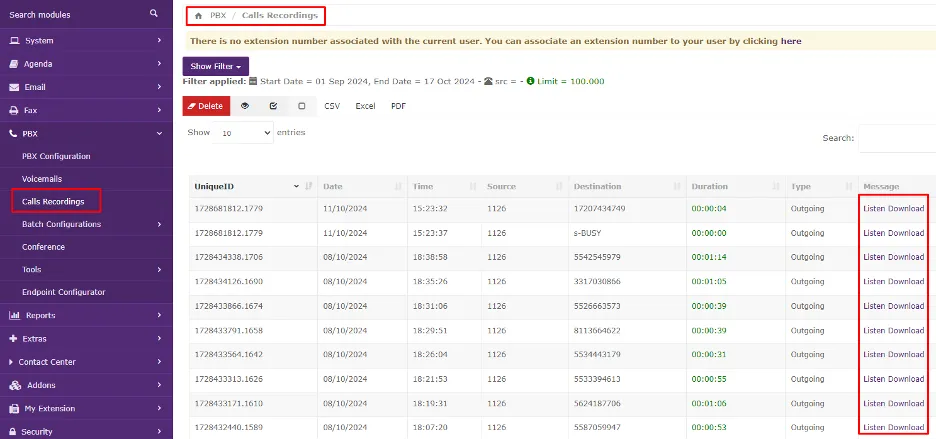Click the Fax icon in sidebar
Image resolution: width=936 pixels, height=440 pixels.
coord(14,110)
